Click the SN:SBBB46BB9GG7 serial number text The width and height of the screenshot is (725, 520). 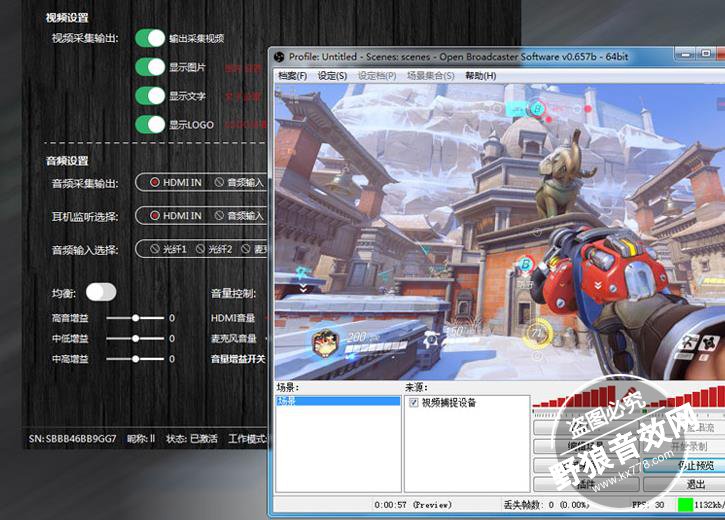click(x=73, y=439)
